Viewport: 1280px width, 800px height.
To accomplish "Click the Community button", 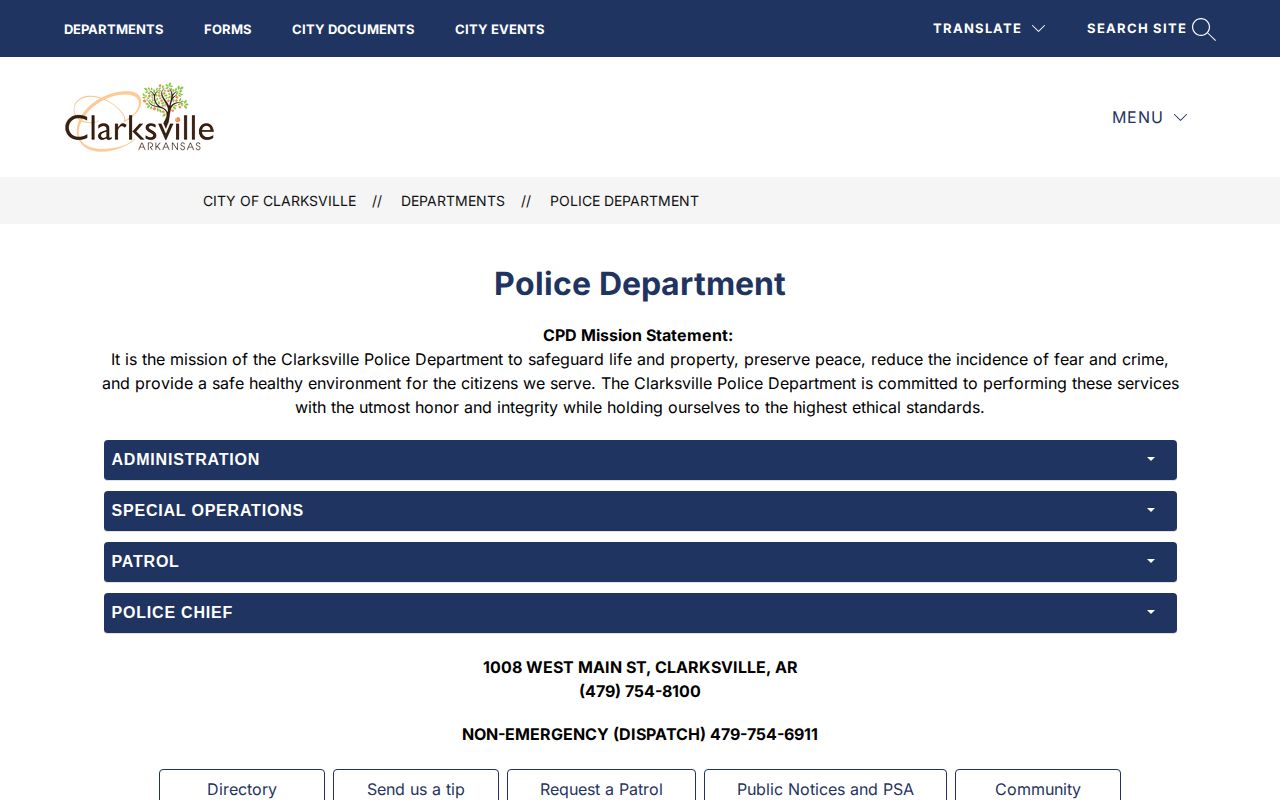I will [x=1038, y=785].
